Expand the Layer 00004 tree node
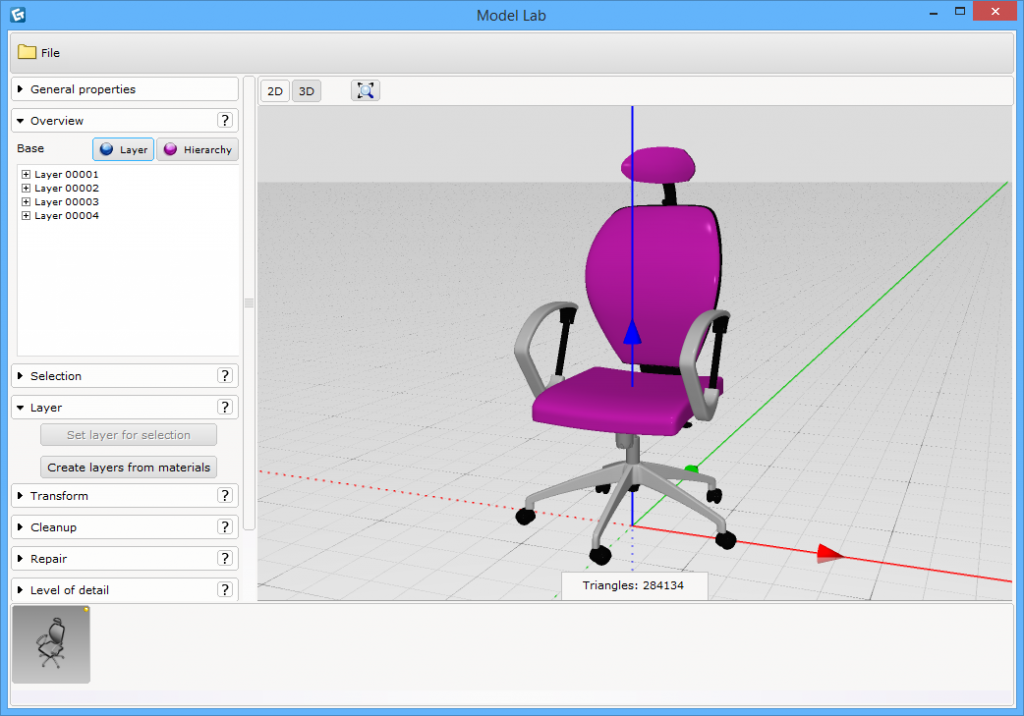 click(x=26, y=216)
